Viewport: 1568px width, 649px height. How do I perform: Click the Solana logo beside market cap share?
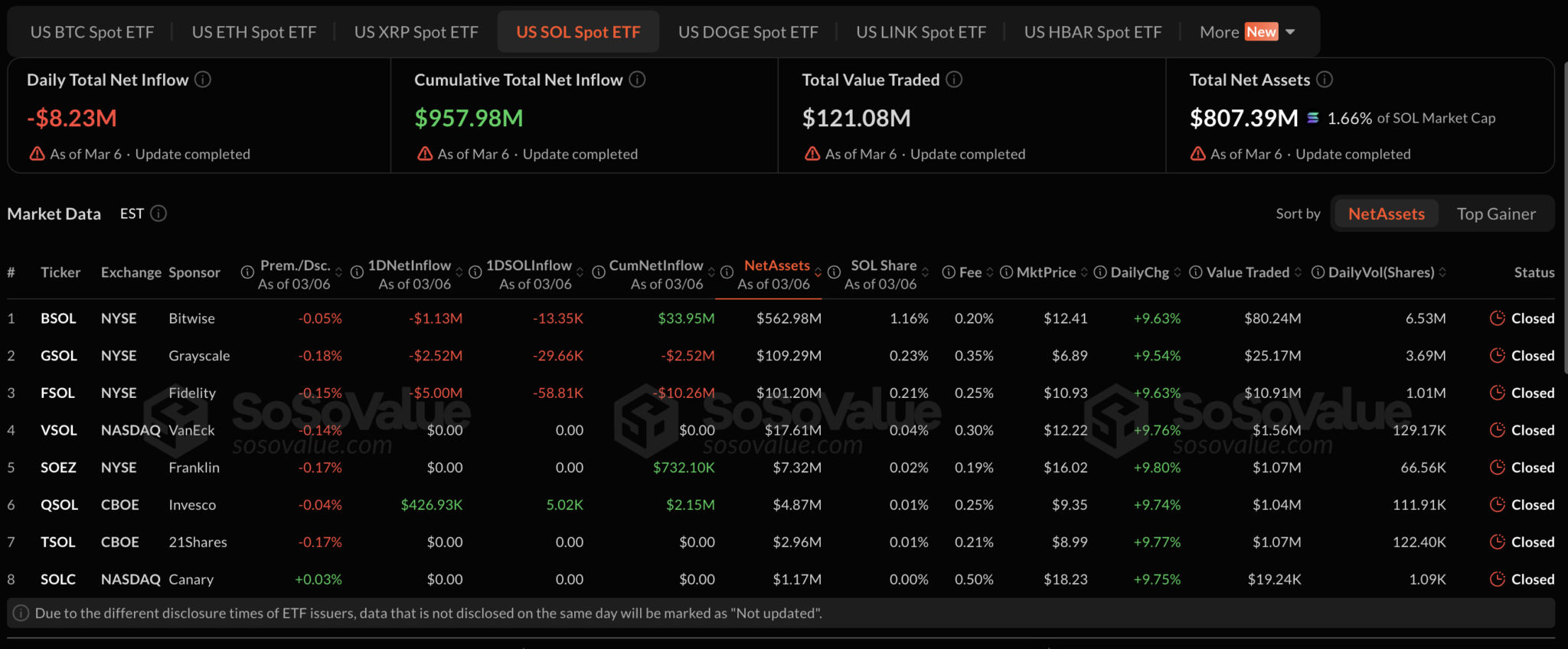1313,118
